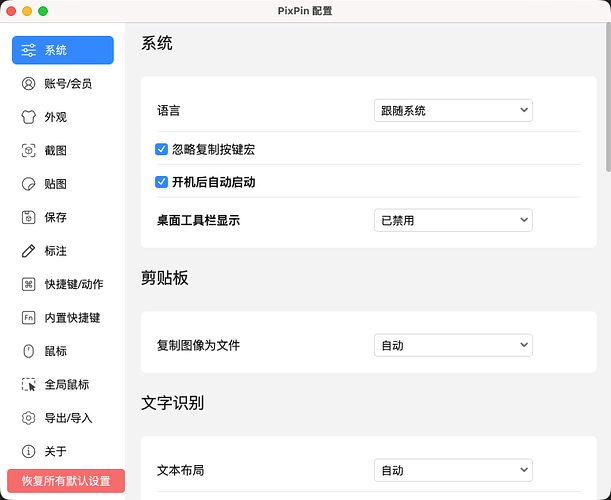The height and width of the screenshot is (500, 611).
Task: Click the 文本布局 label
Action: click(x=180, y=470)
